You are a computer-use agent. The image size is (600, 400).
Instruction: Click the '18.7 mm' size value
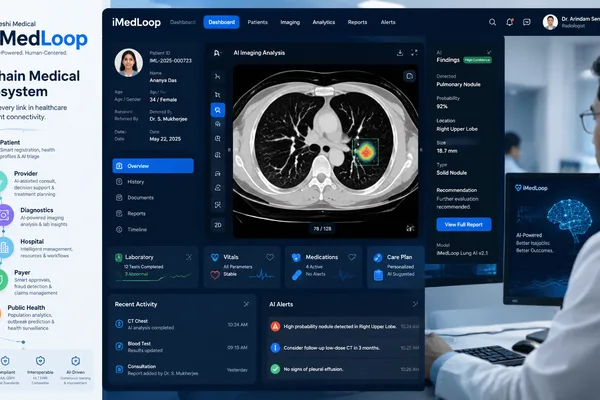(447, 151)
